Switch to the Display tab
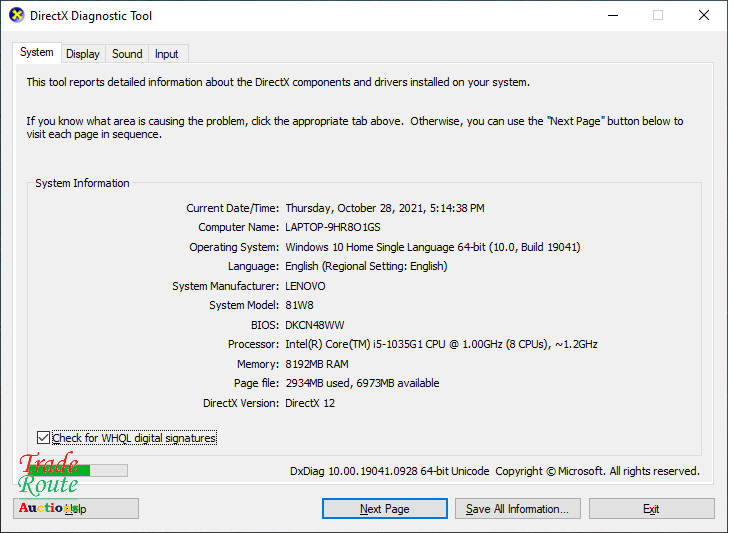Image resolution: width=734 pixels, height=533 pixels. point(83,54)
